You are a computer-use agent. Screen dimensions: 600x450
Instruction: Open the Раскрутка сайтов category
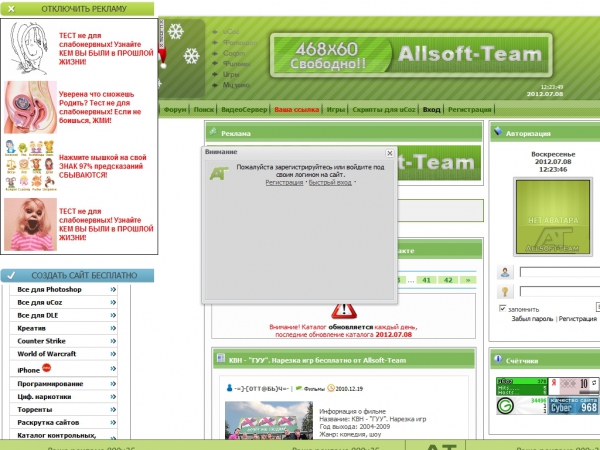[48, 423]
